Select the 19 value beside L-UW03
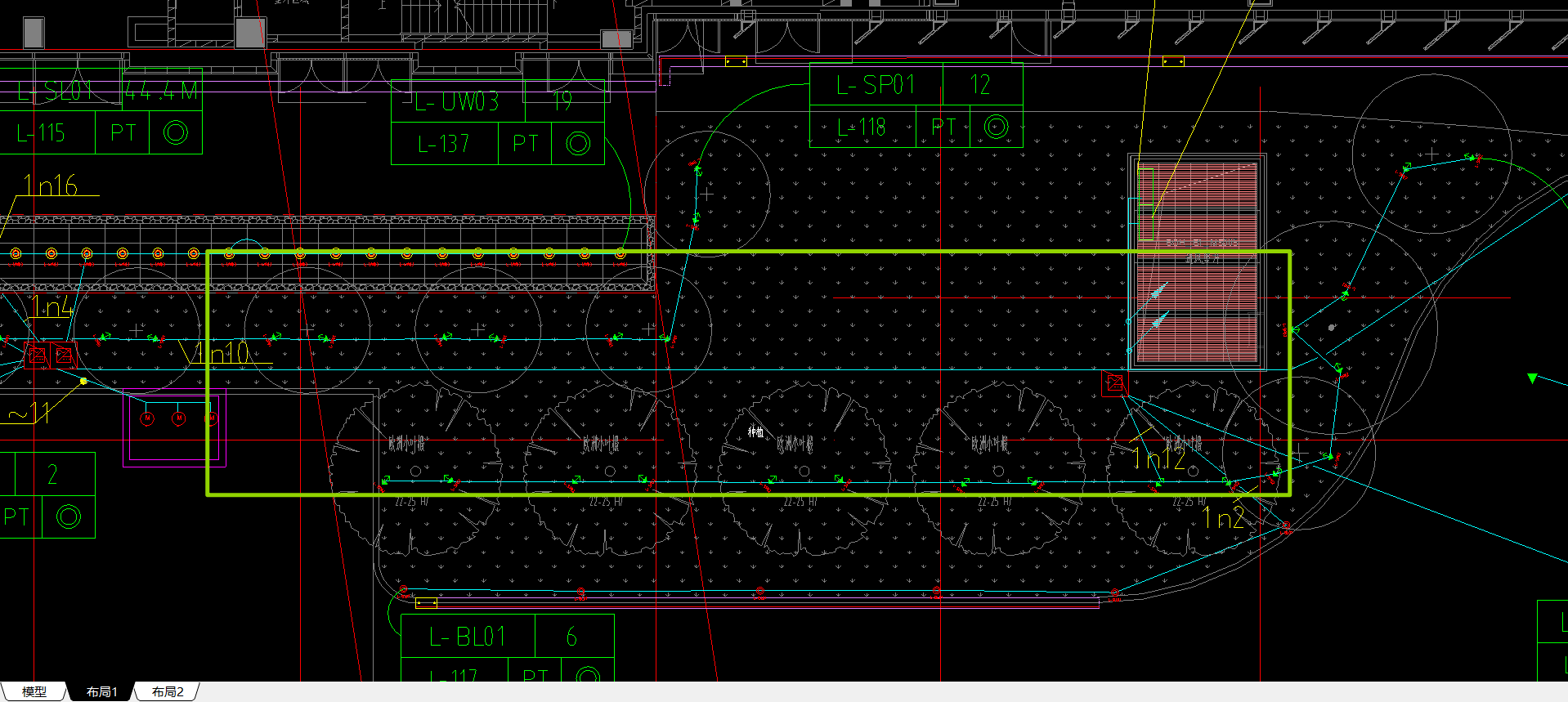 [562, 101]
